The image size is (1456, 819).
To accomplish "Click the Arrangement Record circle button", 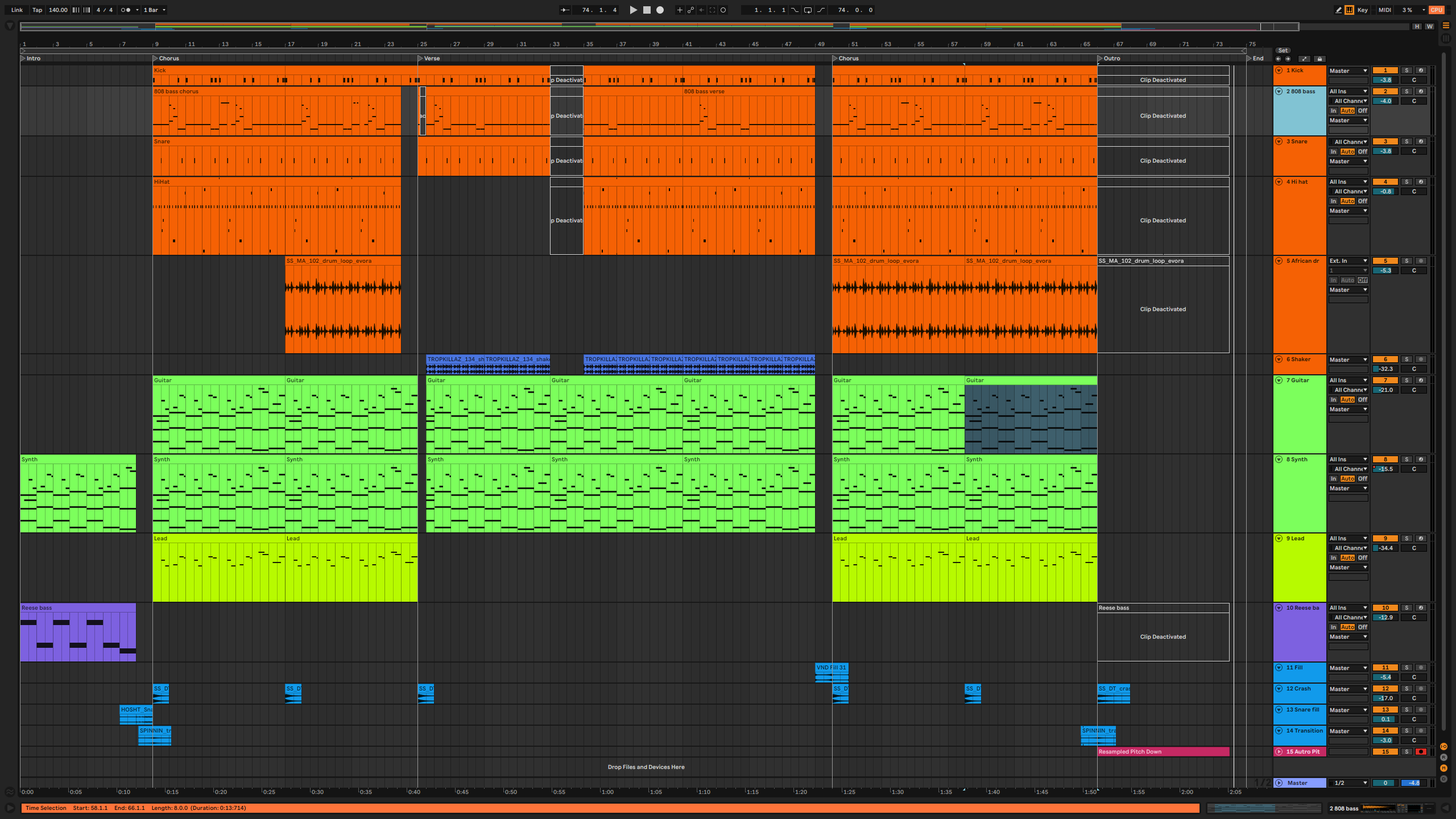I will (660, 10).
